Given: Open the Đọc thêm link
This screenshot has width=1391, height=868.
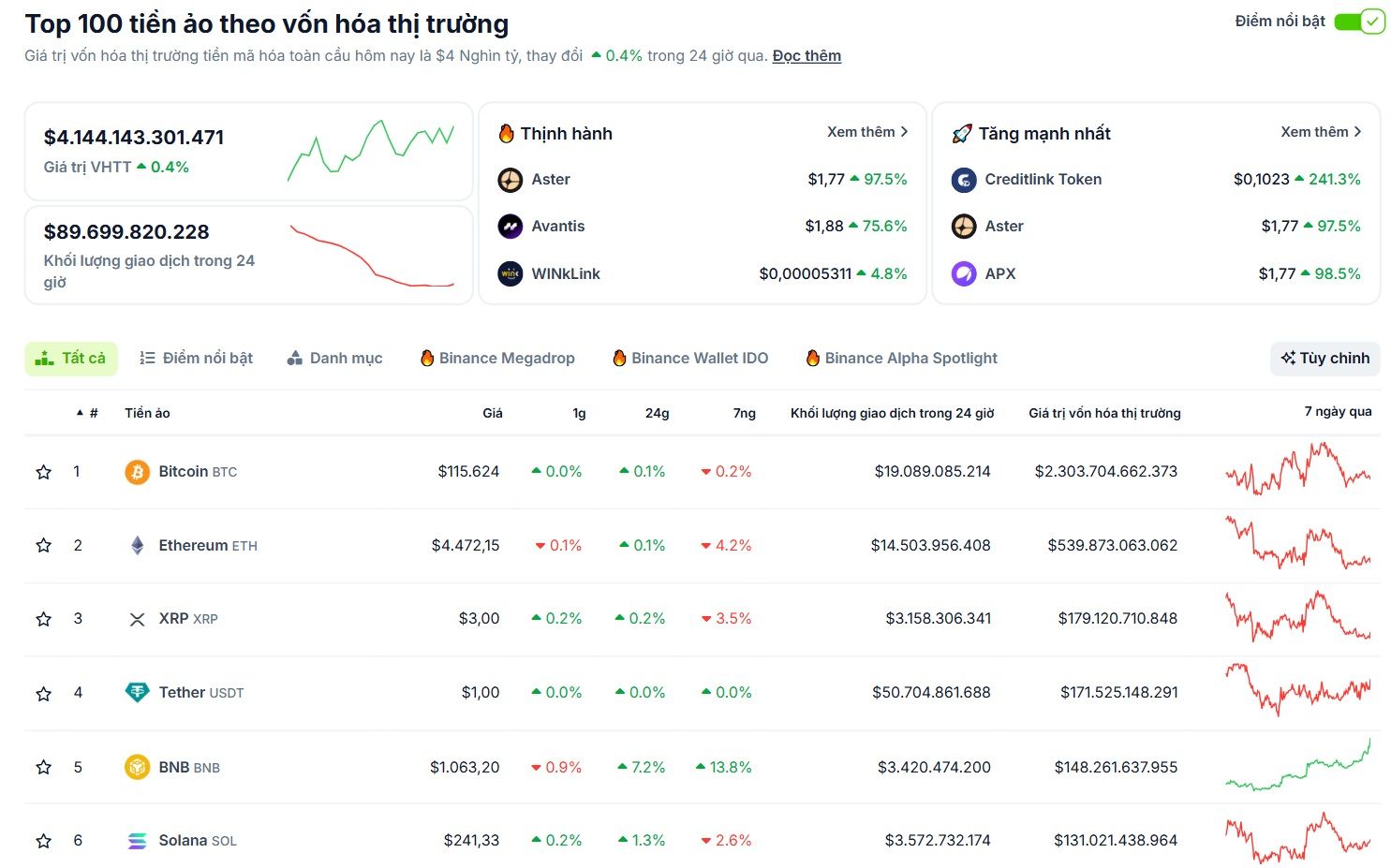Looking at the screenshot, I should [x=806, y=55].
